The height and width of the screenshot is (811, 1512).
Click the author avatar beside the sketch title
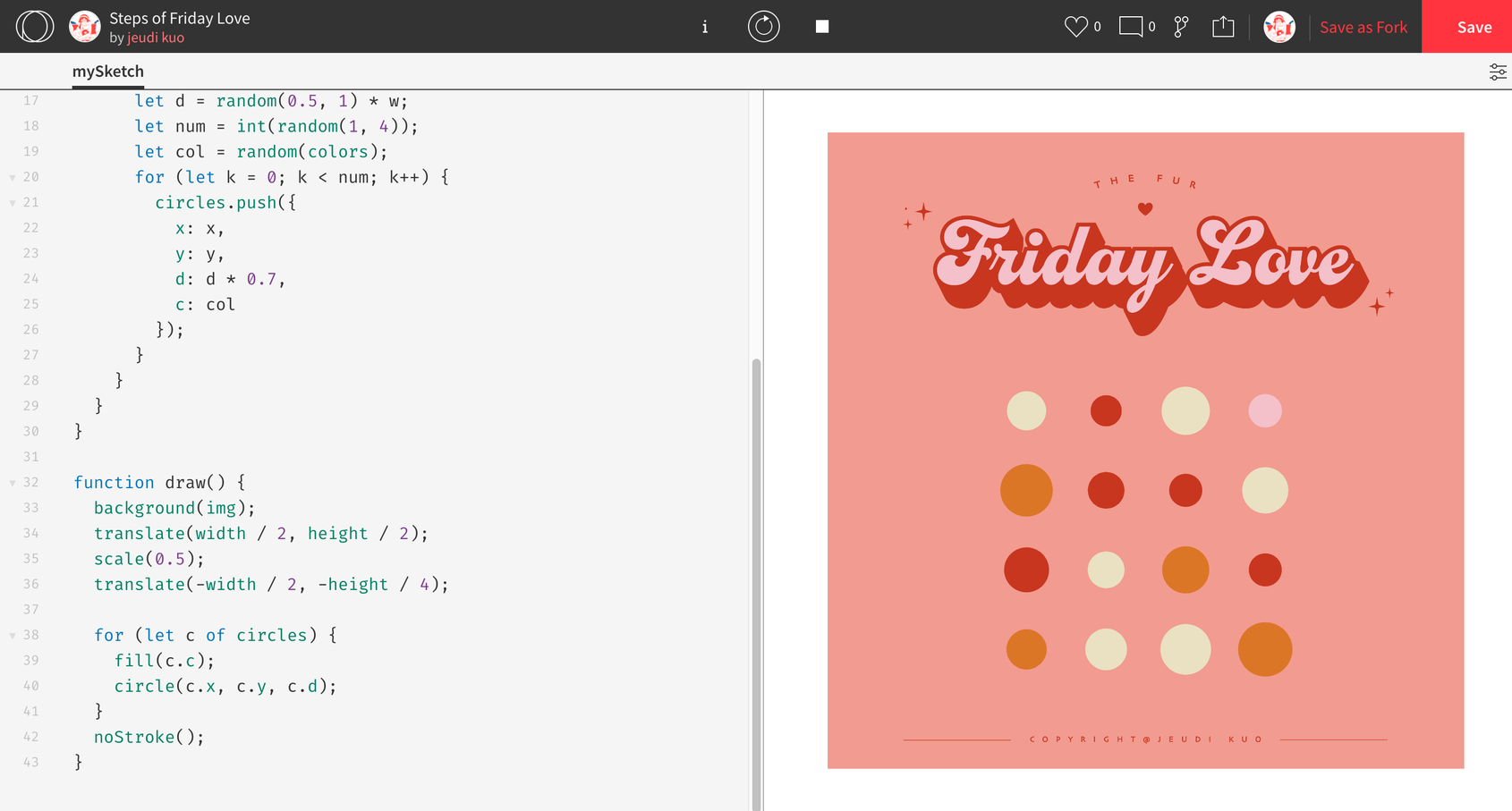click(85, 27)
